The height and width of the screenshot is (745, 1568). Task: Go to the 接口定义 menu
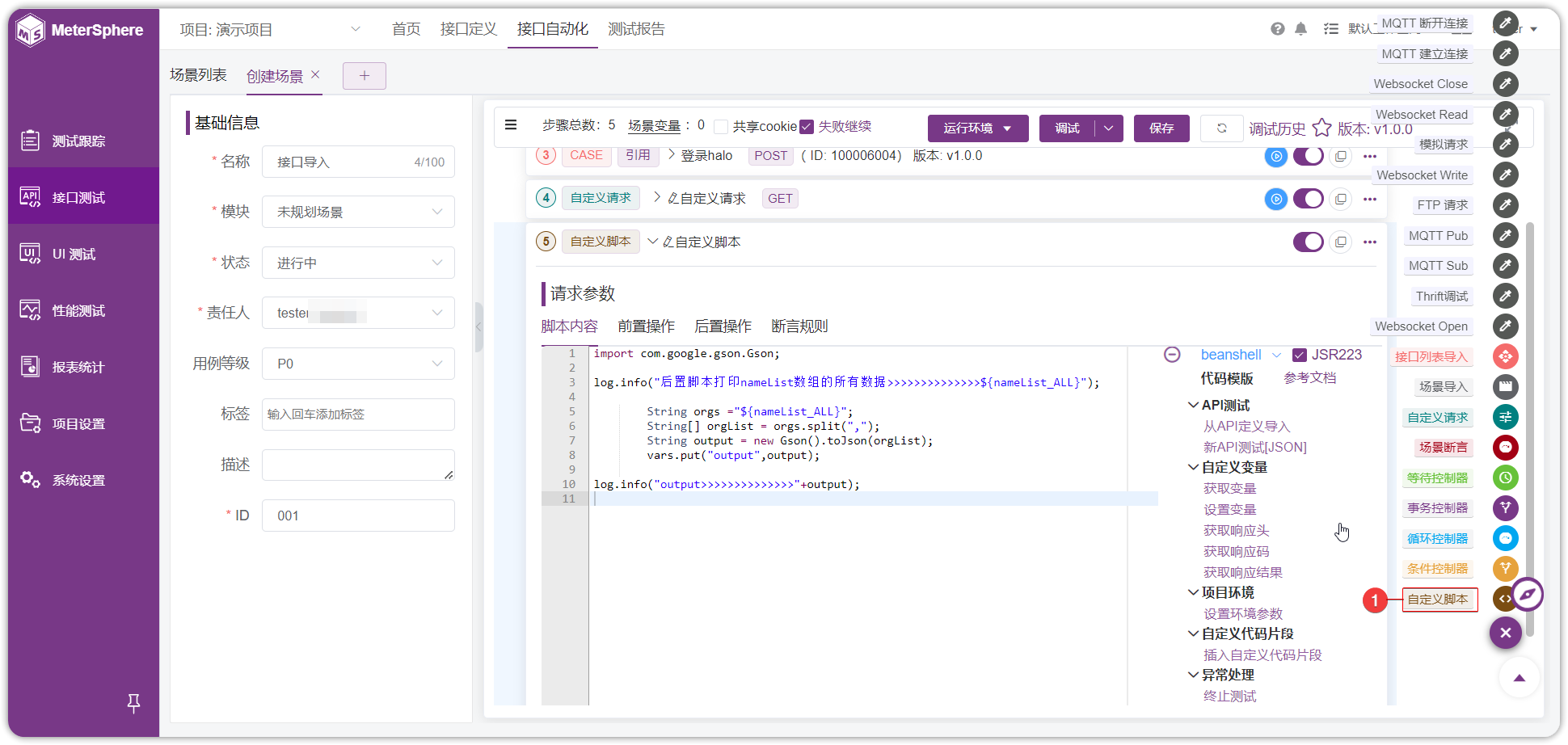(469, 29)
